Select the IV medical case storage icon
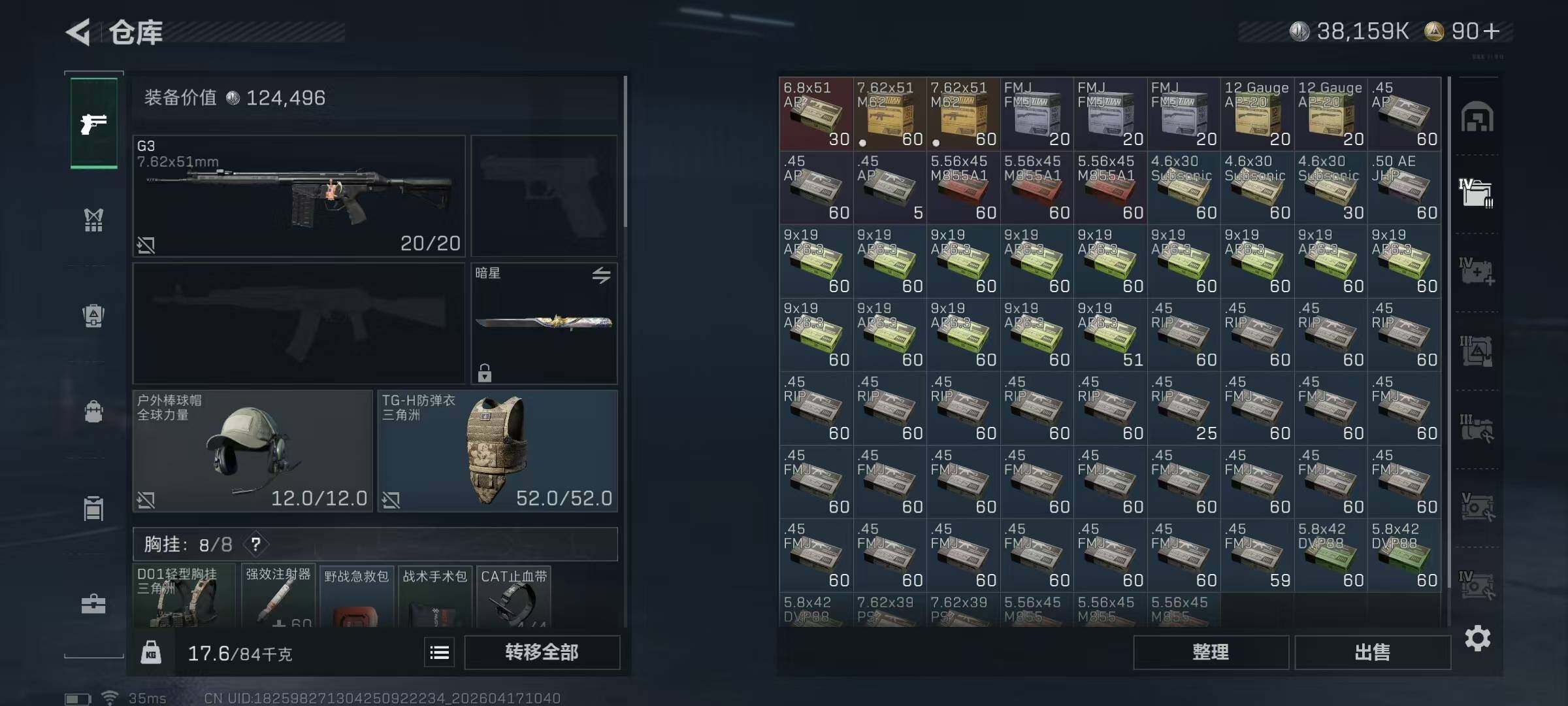Screen dimensions: 1568x706 point(1477,271)
